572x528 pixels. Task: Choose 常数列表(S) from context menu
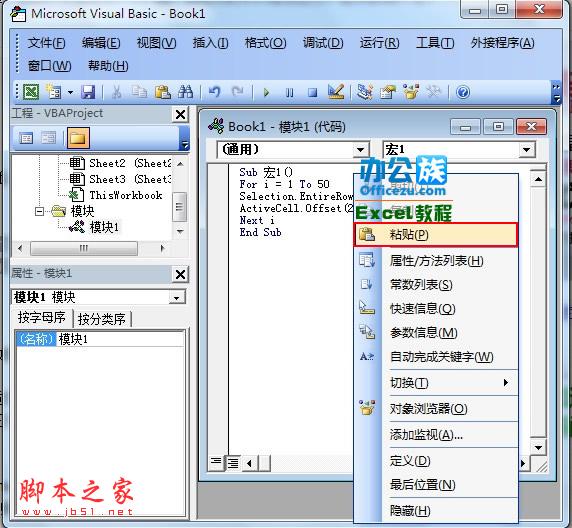pyautogui.click(x=436, y=285)
